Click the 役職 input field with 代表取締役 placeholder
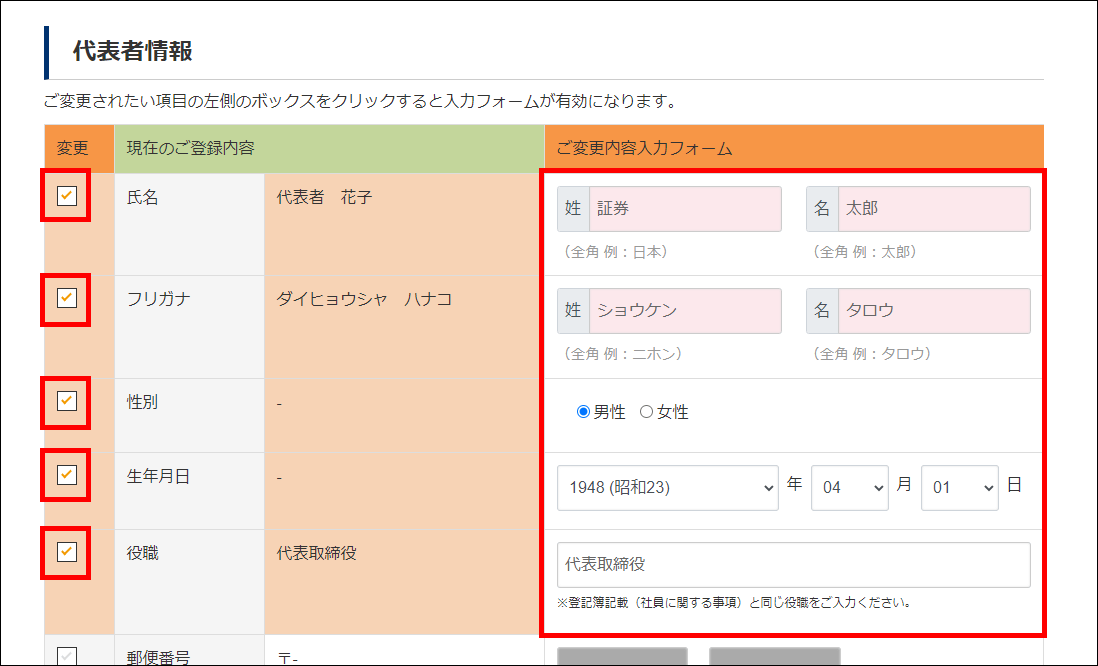The width and height of the screenshot is (1098, 666). (793, 565)
